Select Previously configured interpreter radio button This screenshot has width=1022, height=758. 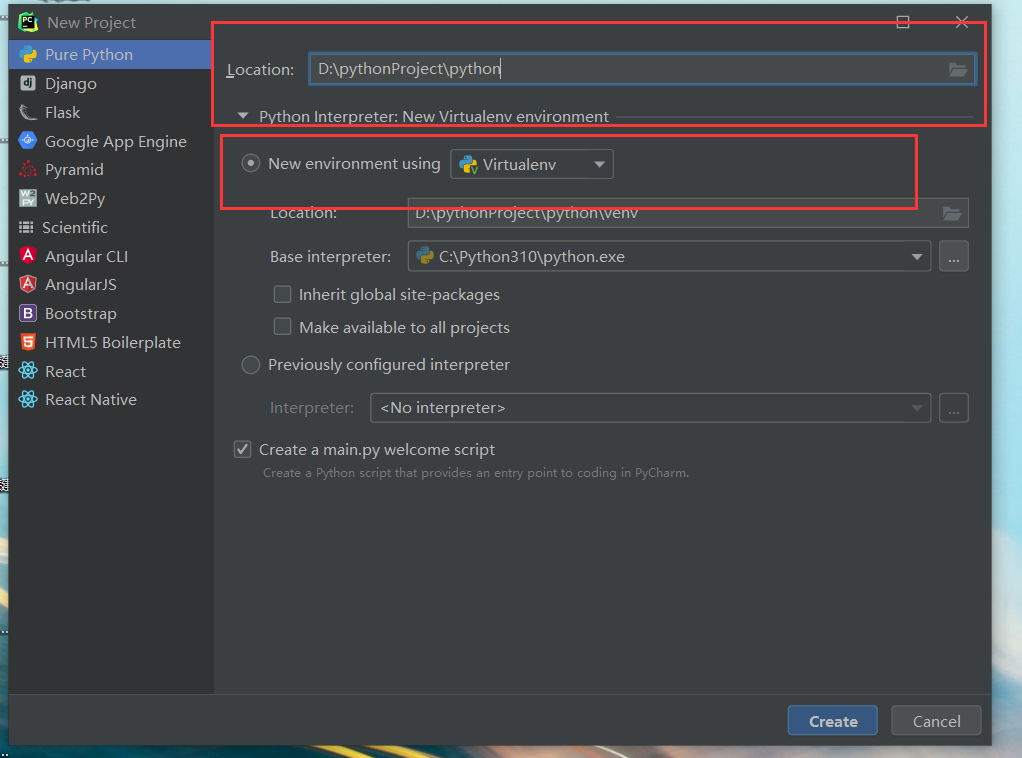coord(251,364)
